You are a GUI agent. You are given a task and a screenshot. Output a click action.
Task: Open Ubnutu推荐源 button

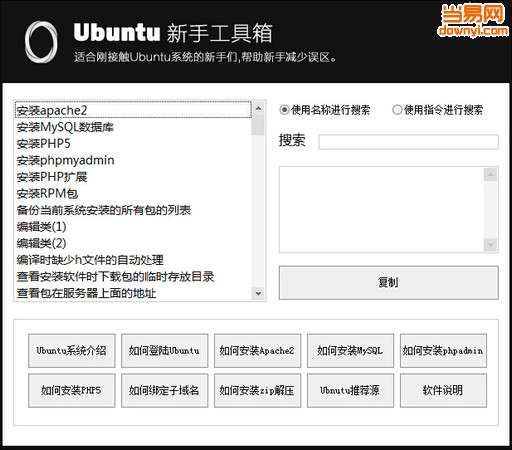(x=350, y=390)
